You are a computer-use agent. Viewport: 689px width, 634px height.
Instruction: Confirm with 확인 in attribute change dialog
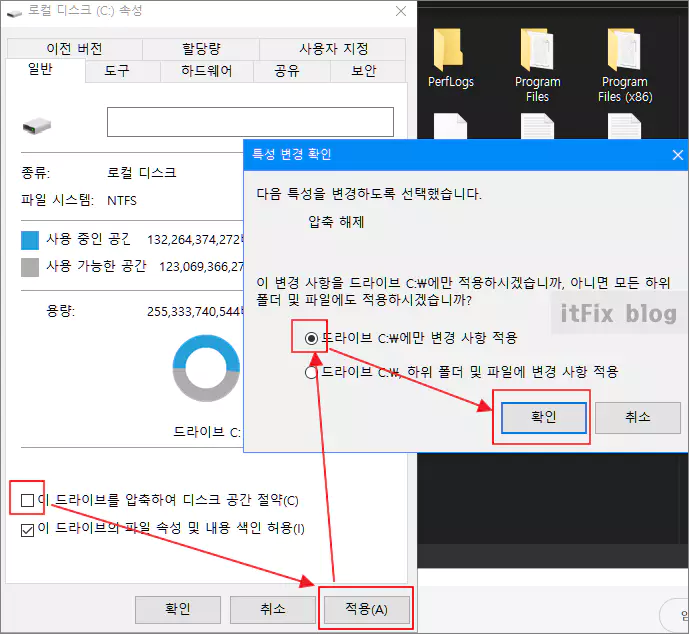point(544,417)
